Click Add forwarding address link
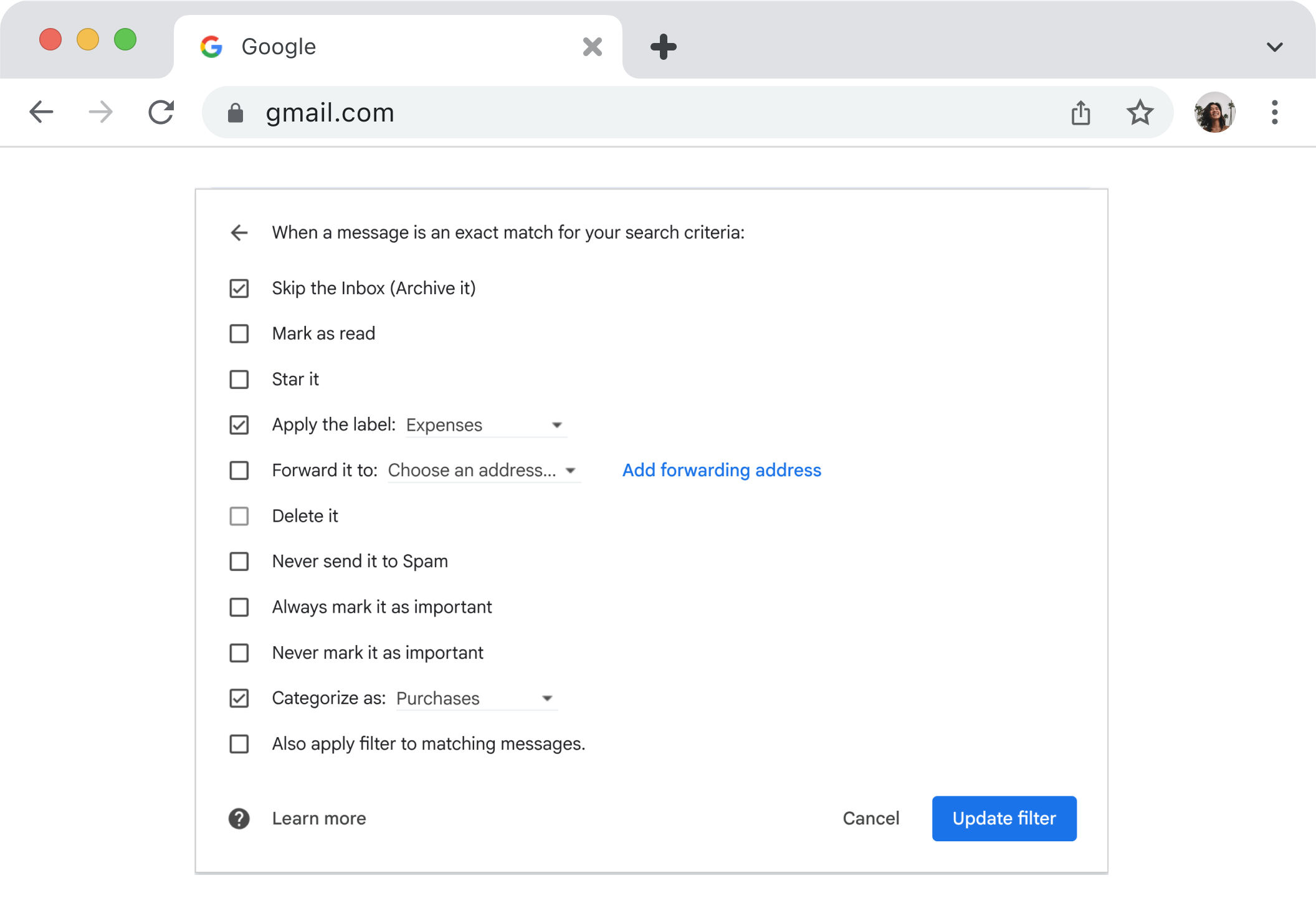 722,471
